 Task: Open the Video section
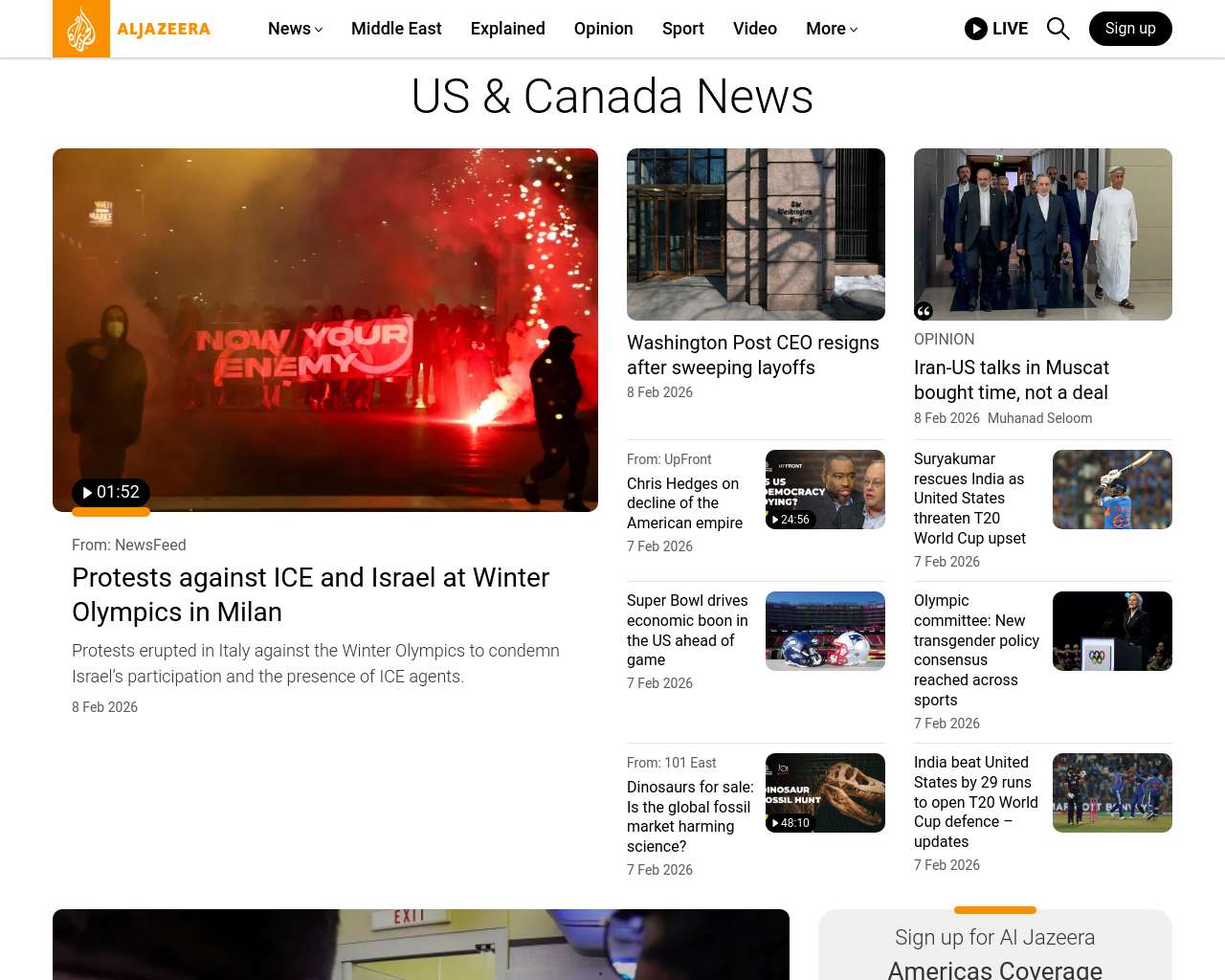755,29
